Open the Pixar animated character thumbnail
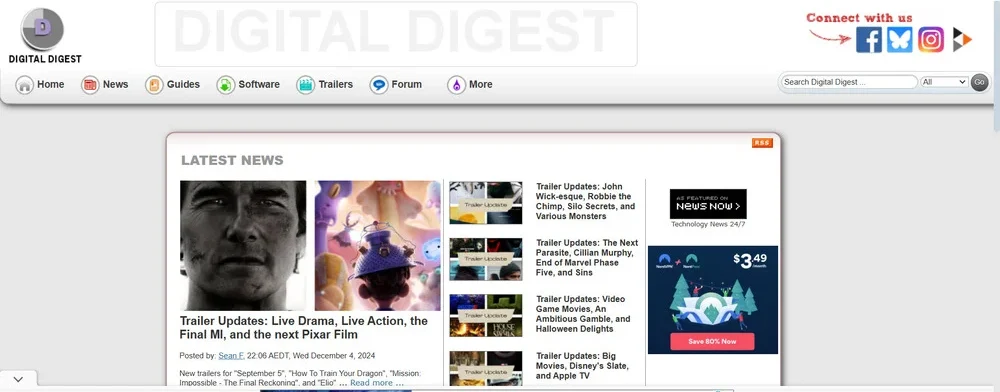The width and height of the screenshot is (1000, 392). click(378, 245)
